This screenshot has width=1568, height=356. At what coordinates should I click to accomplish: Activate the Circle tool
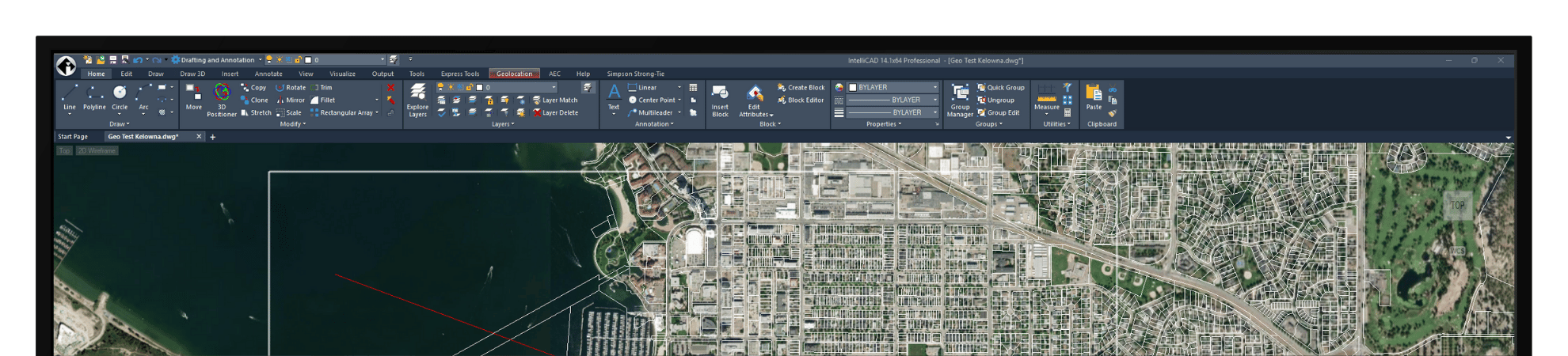click(x=120, y=97)
